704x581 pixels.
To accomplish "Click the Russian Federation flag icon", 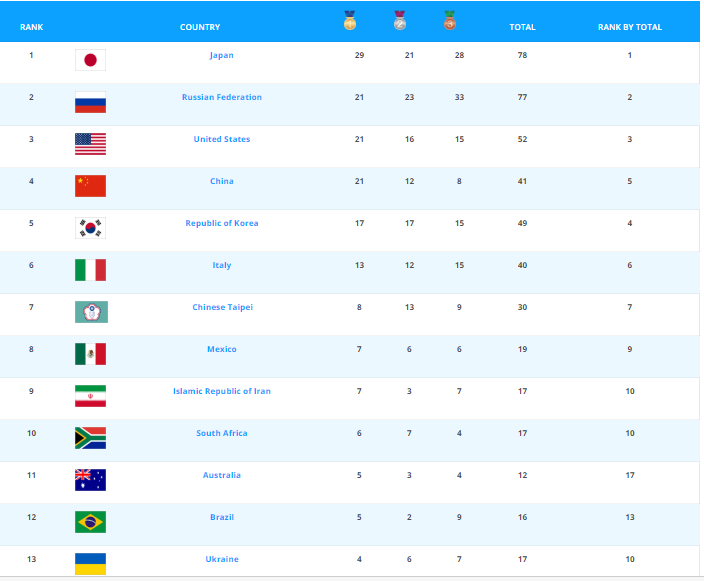I will [x=90, y=102].
